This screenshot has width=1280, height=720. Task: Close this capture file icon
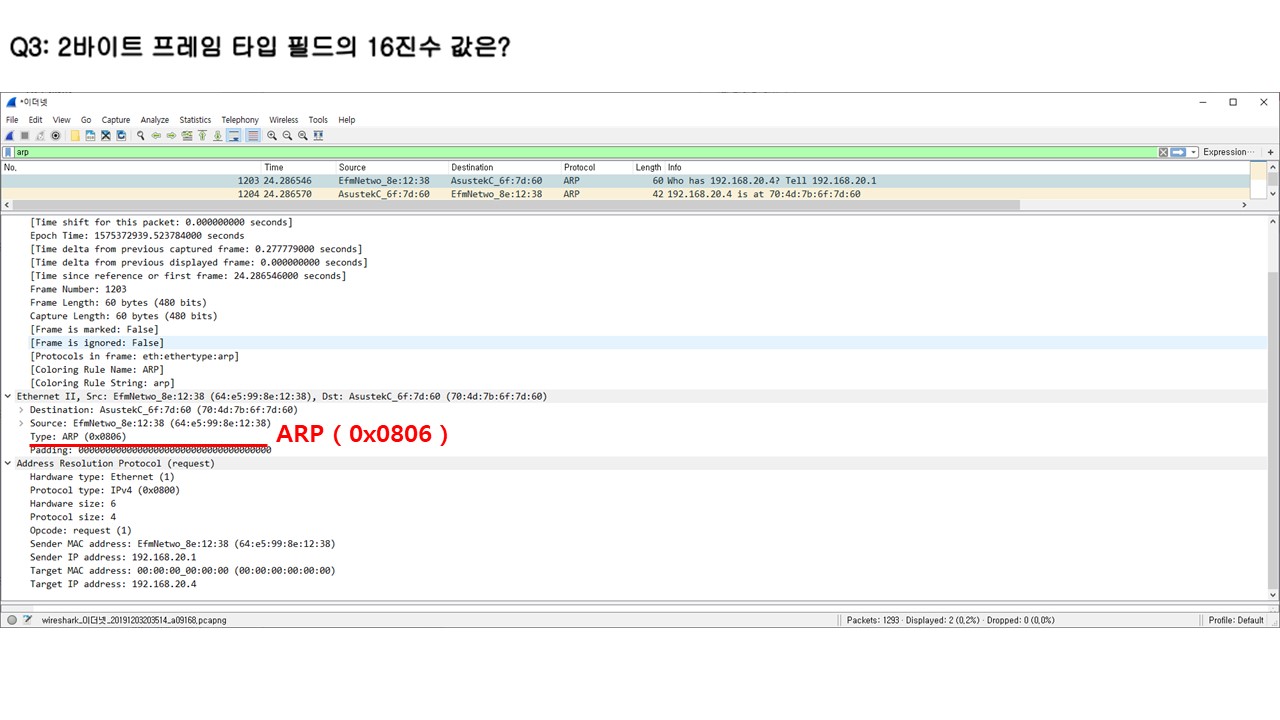pos(106,135)
